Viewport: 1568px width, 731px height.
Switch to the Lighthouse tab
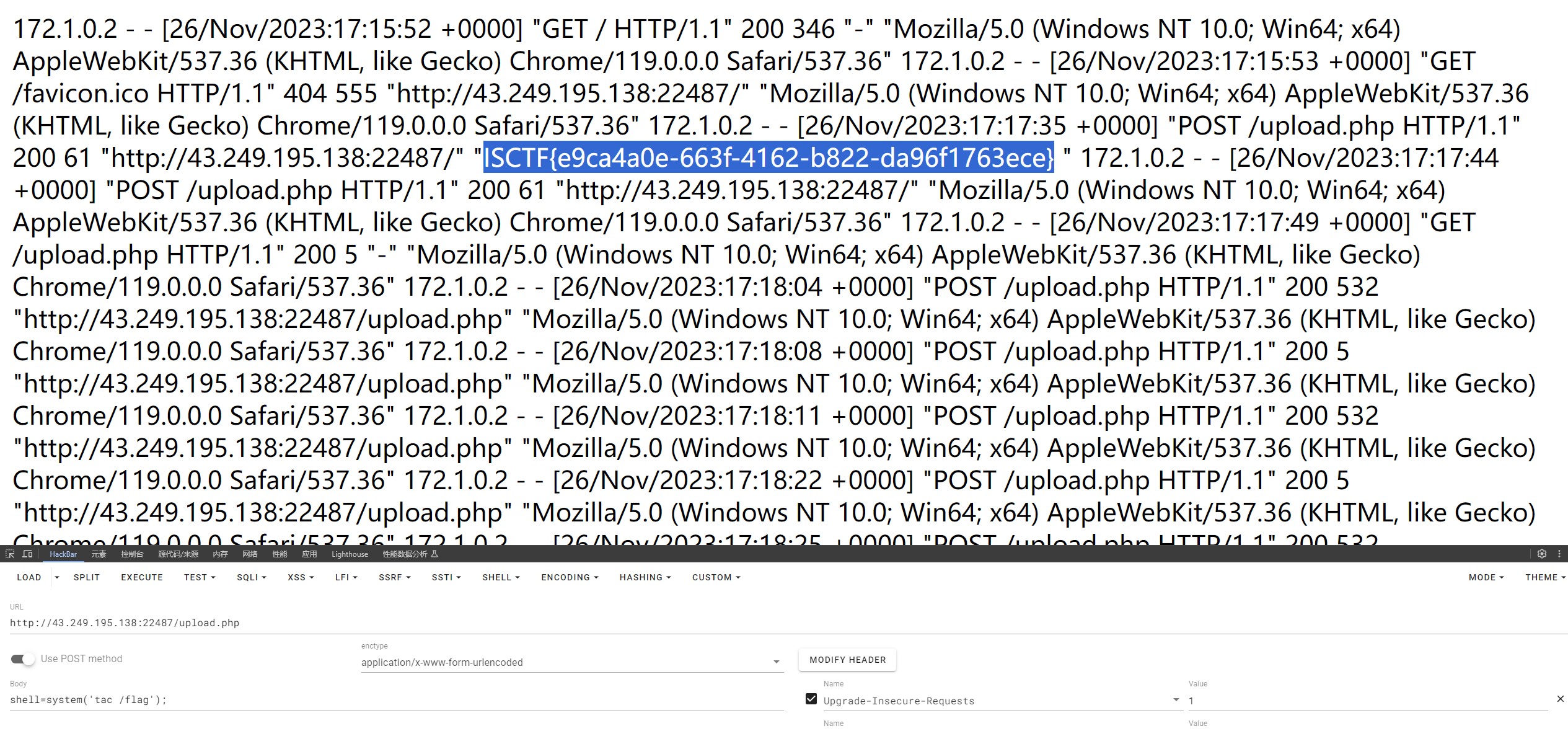(350, 554)
